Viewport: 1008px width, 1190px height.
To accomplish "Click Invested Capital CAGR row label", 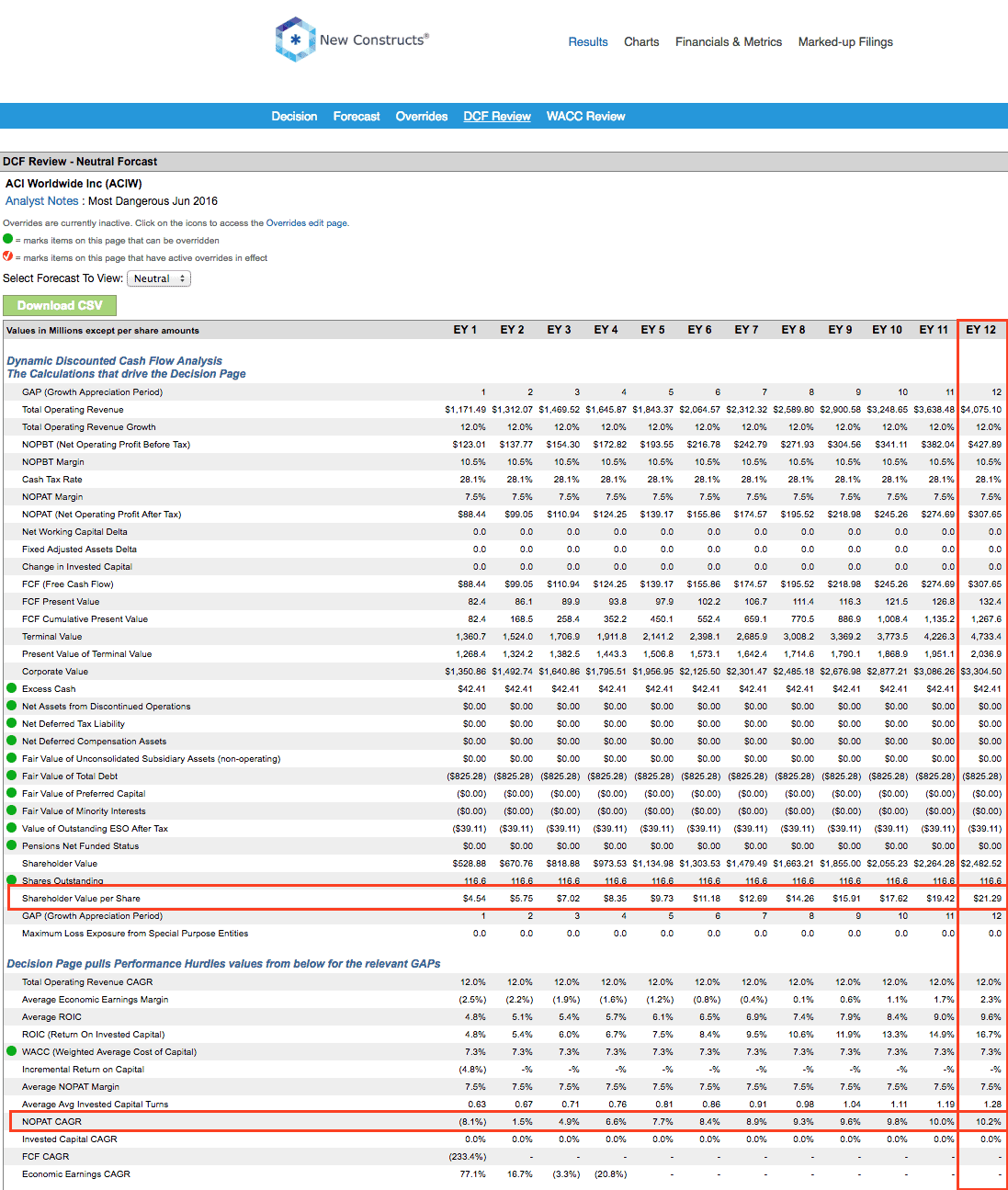I will pyautogui.click(x=70, y=1139).
